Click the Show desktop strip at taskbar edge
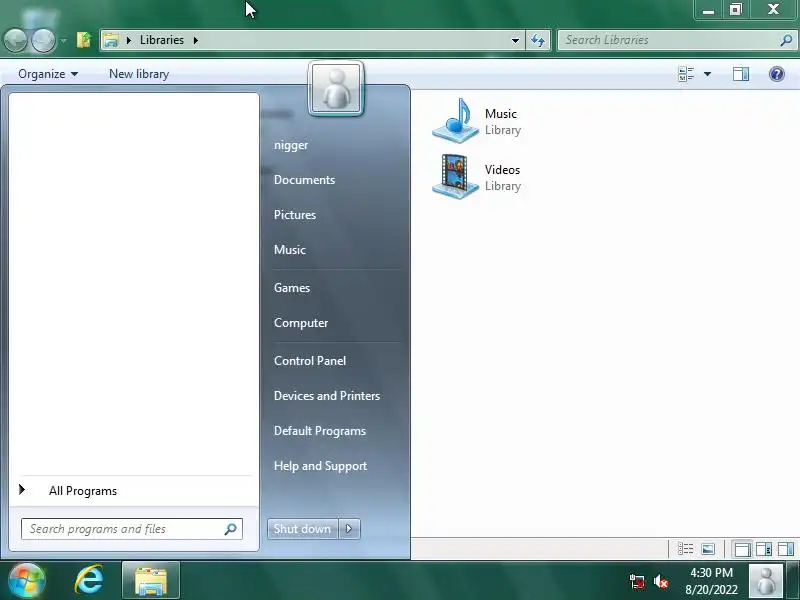Image resolution: width=800 pixels, height=600 pixels. point(793,581)
